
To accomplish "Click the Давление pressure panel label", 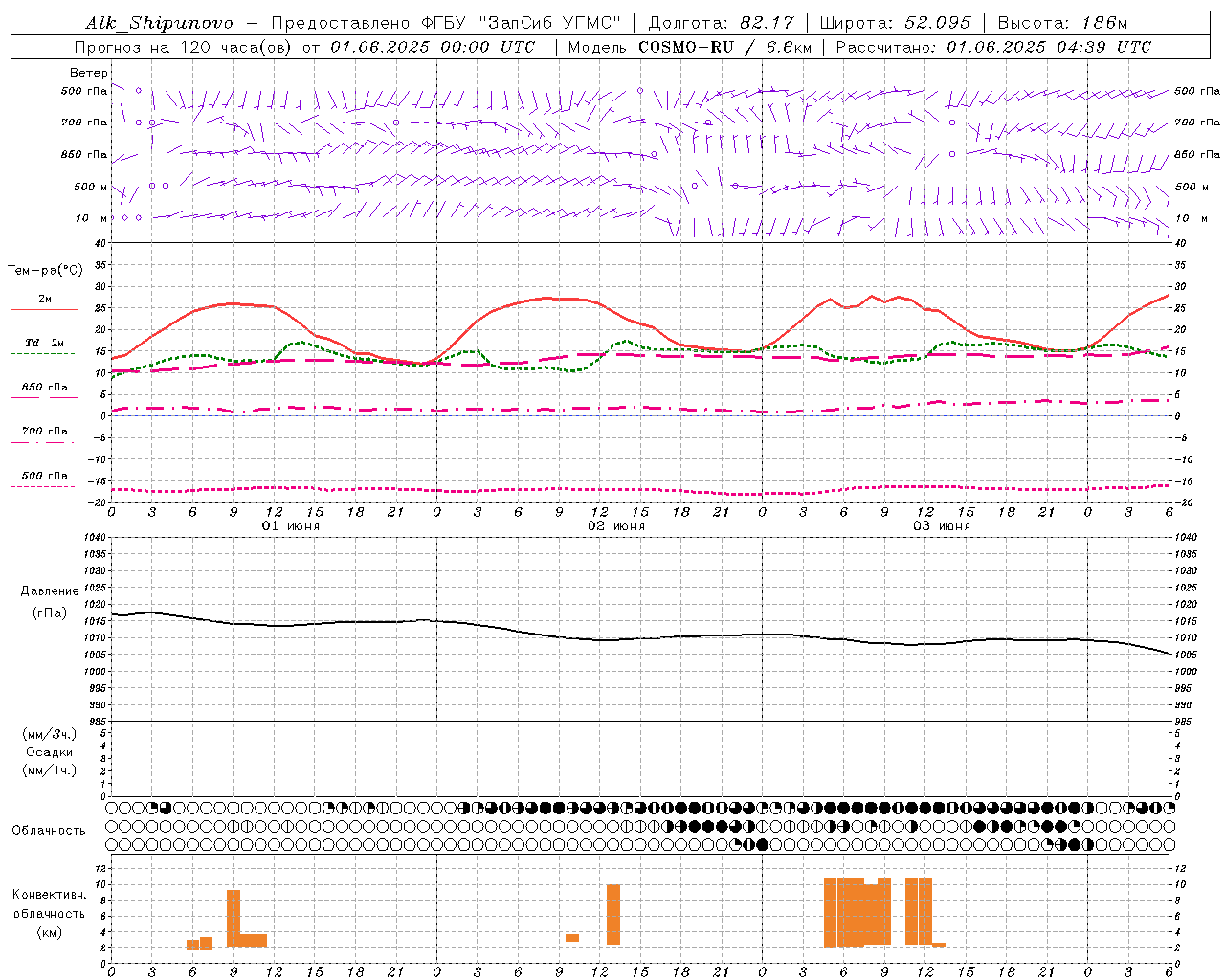I will tap(50, 591).
